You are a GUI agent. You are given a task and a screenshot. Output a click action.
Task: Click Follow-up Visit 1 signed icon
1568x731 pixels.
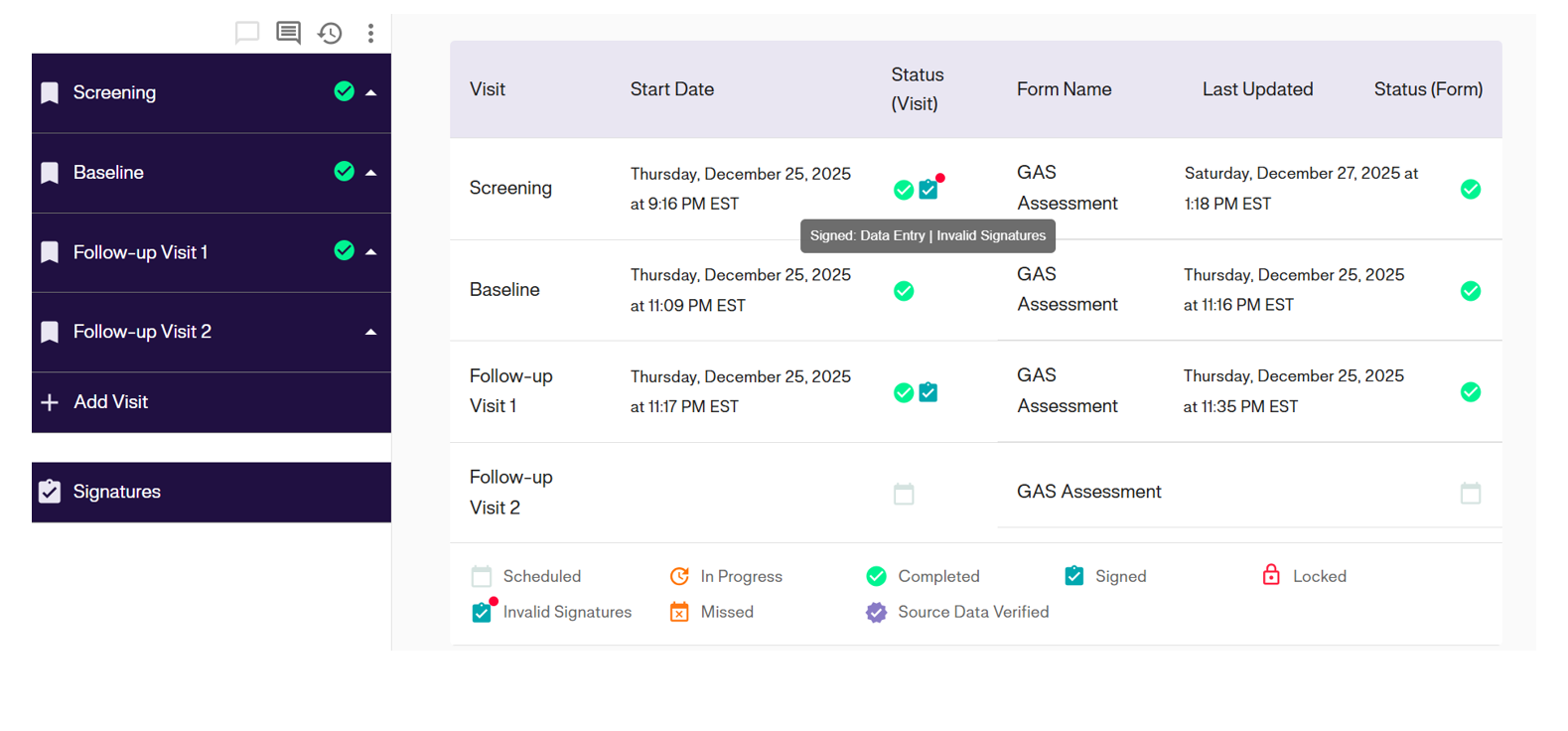[928, 392]
